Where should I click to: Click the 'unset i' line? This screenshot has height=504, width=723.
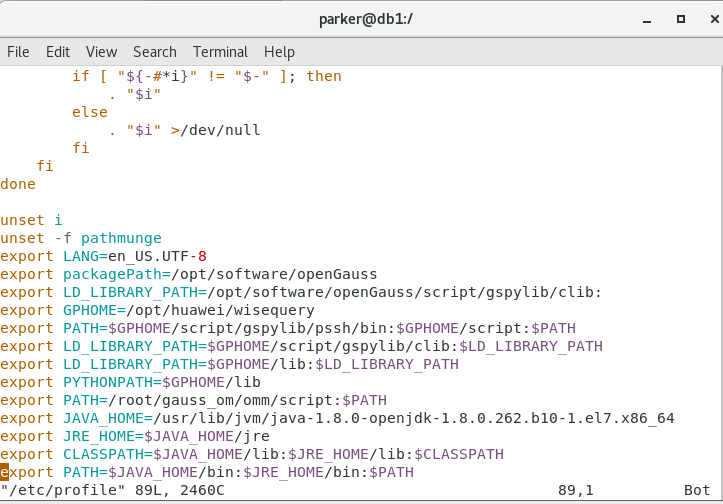pos(31,220)
